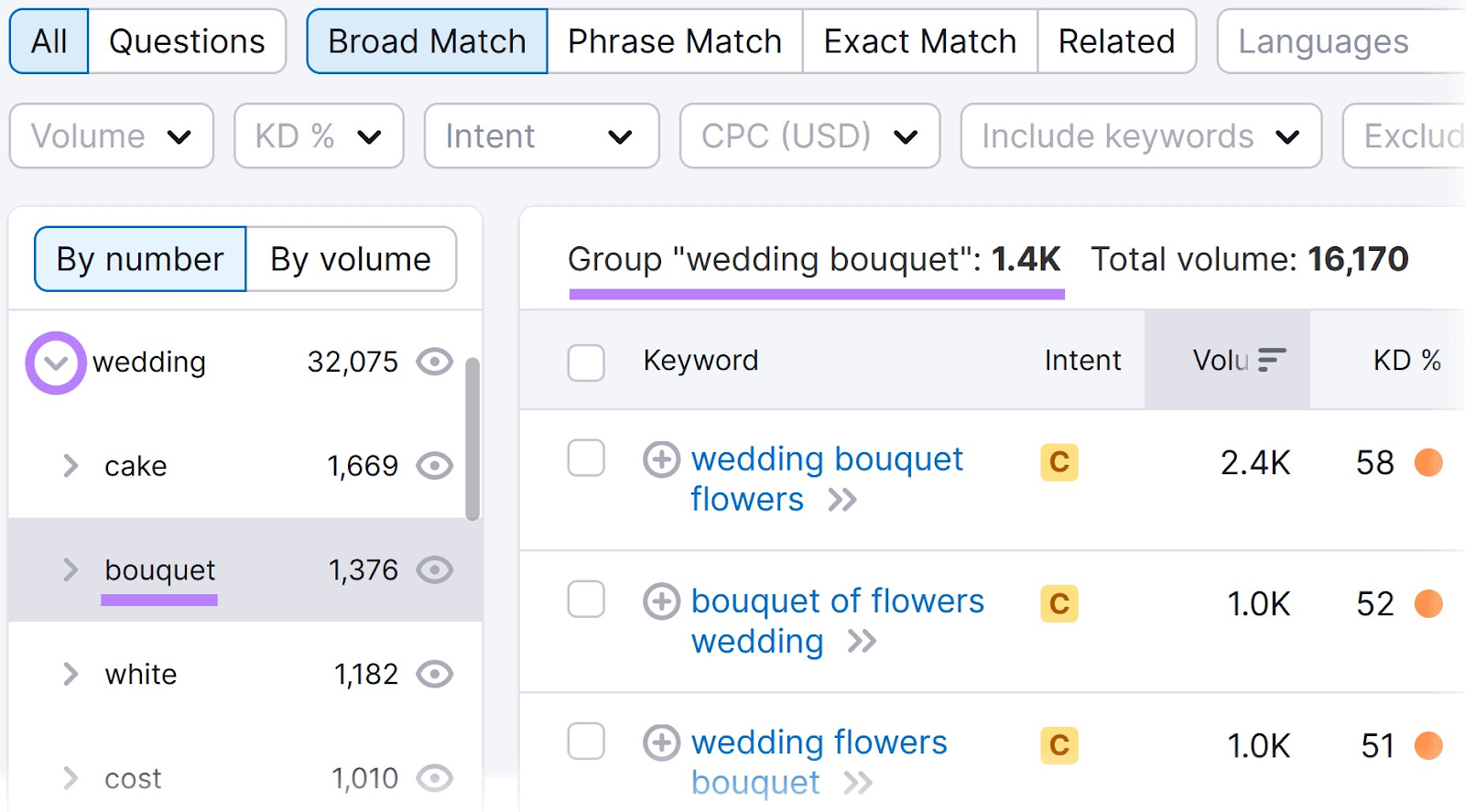This screenshot has width=1465, height=812.
Task: Expand the Include keywords dropdown
Action: [1140, 136]
